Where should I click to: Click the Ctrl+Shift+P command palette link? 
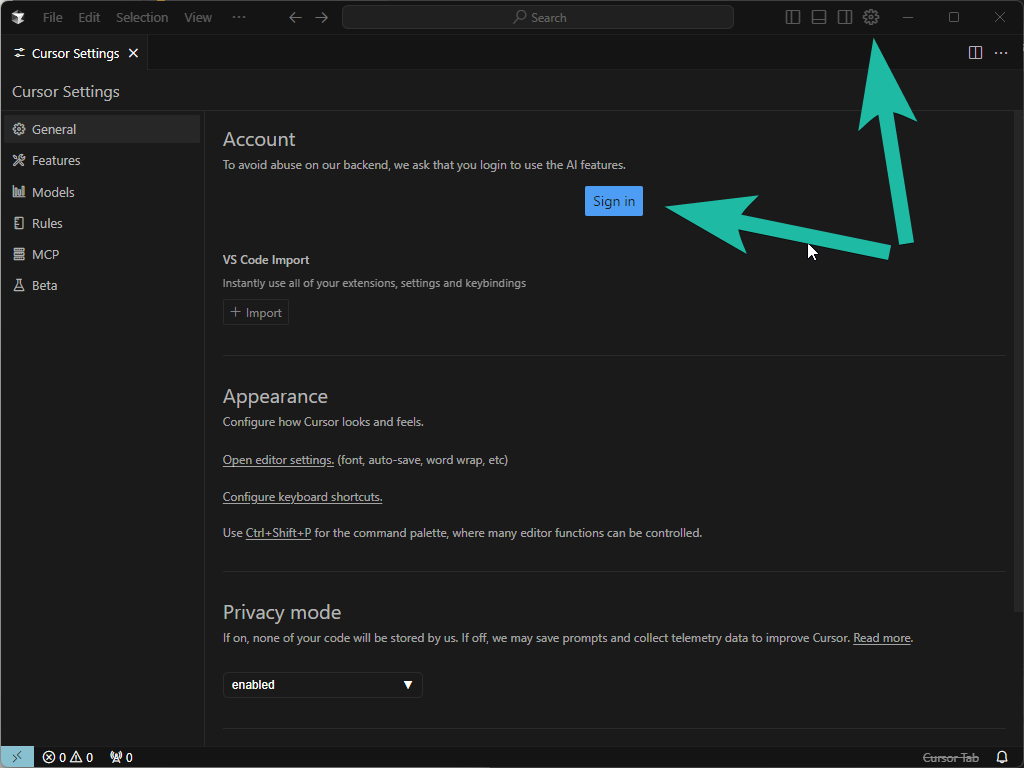tap(278, 533)
